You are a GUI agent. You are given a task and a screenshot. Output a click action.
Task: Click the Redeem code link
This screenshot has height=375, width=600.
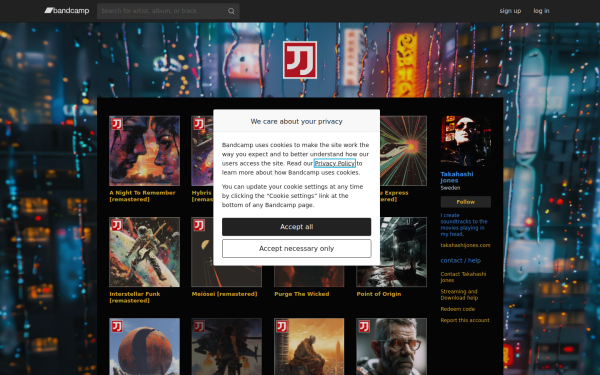click(x=458, y=309)
